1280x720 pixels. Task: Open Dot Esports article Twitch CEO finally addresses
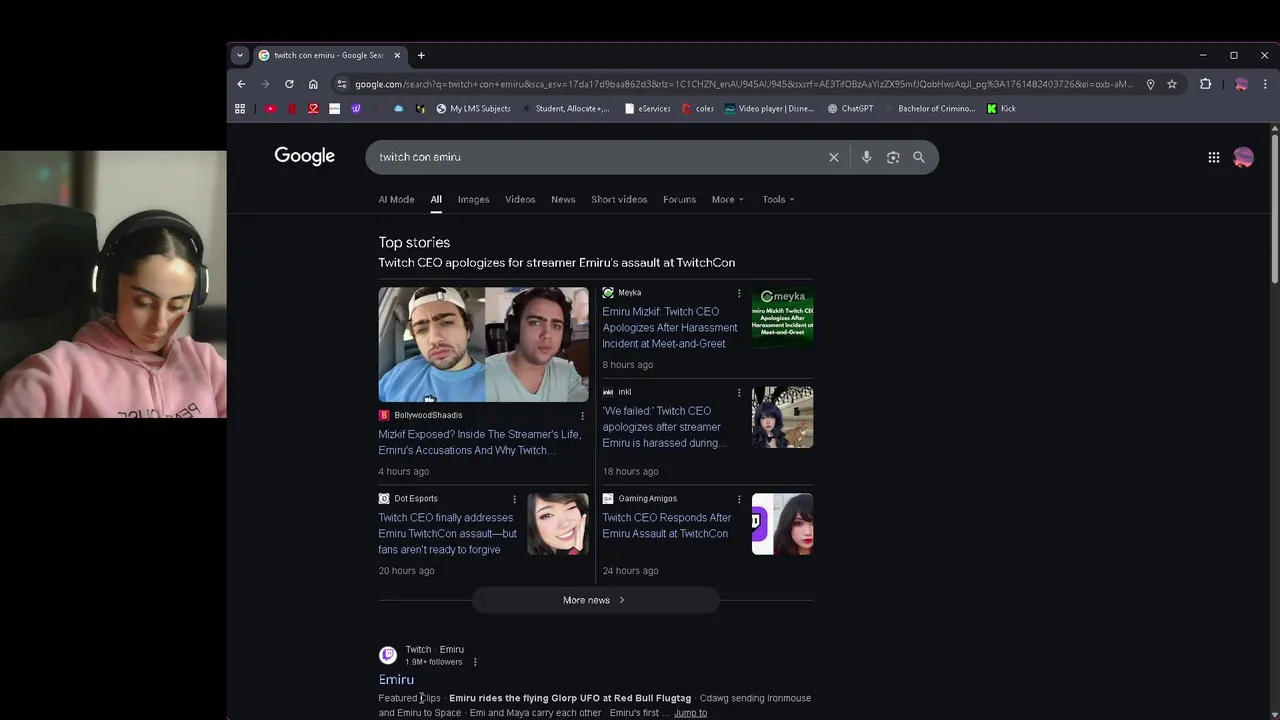click(x=447, y=534)
